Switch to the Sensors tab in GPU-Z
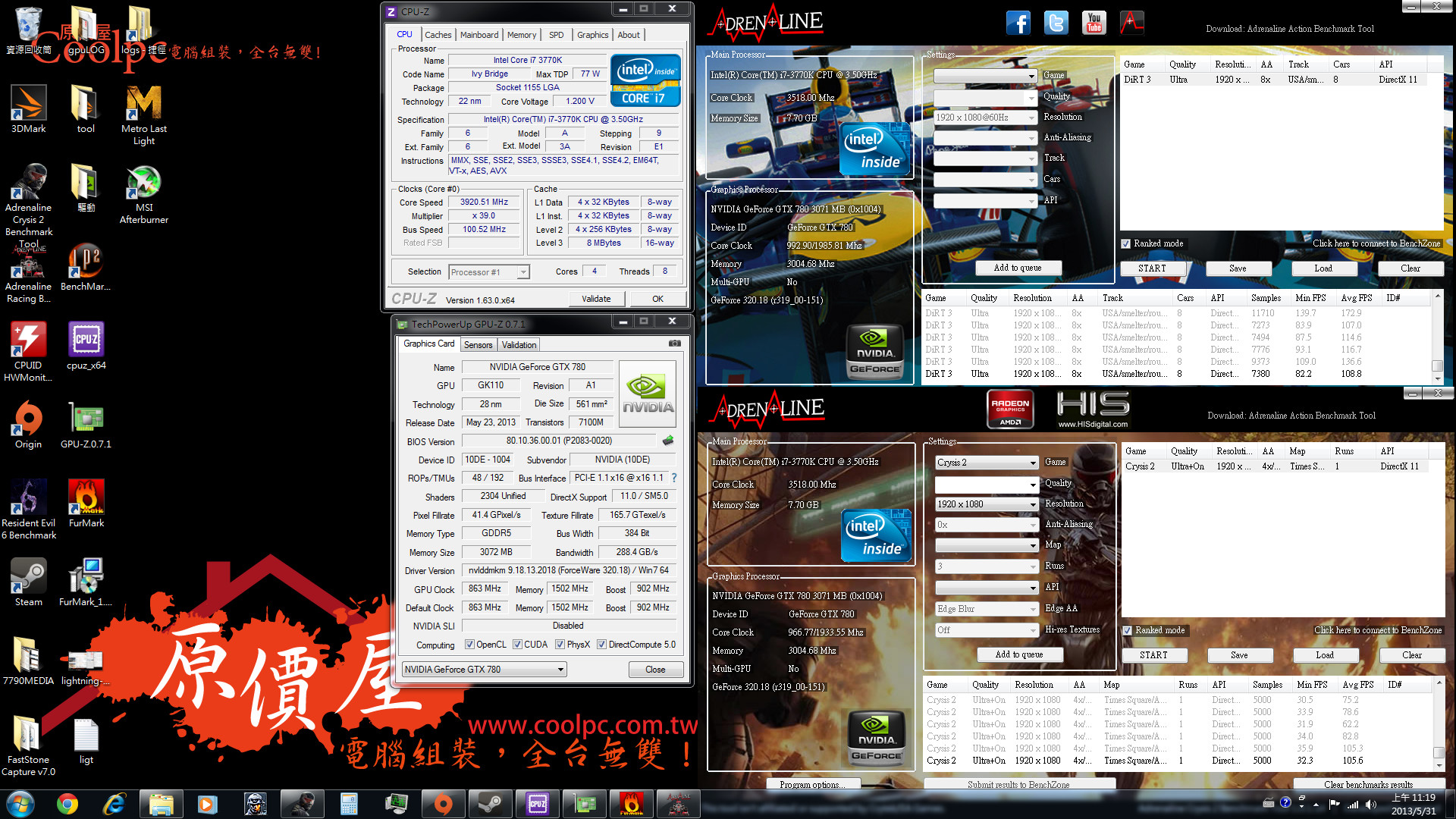This screenshot has width=1456, height=819. (x=478, y=345)
